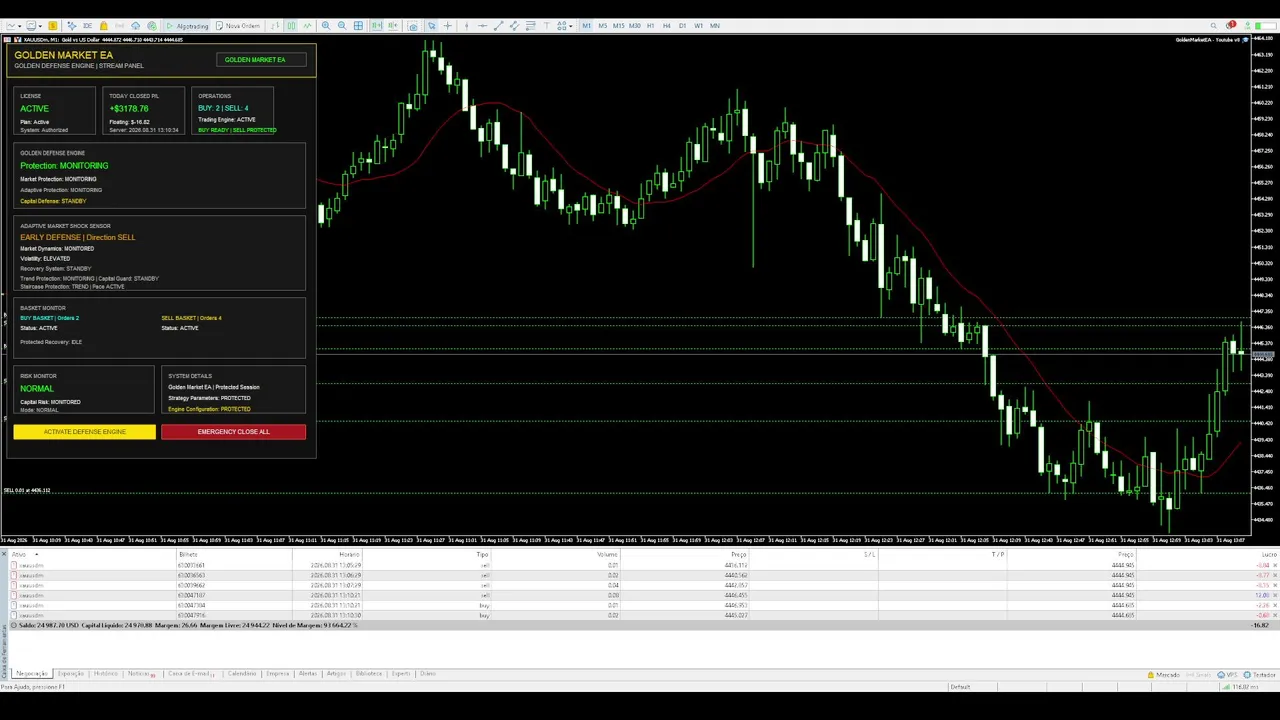Open the Histórico tab
Viewport: 1280px width, 720px height.
click(x=105, y=674)
